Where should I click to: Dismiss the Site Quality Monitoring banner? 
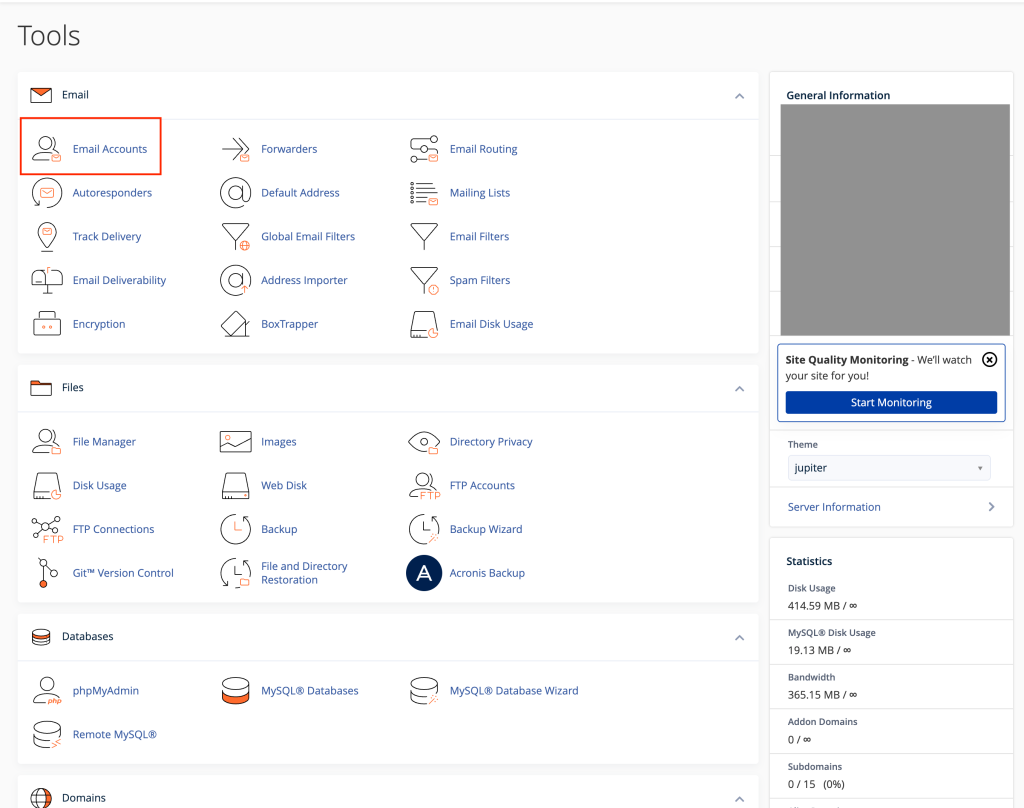989,359
